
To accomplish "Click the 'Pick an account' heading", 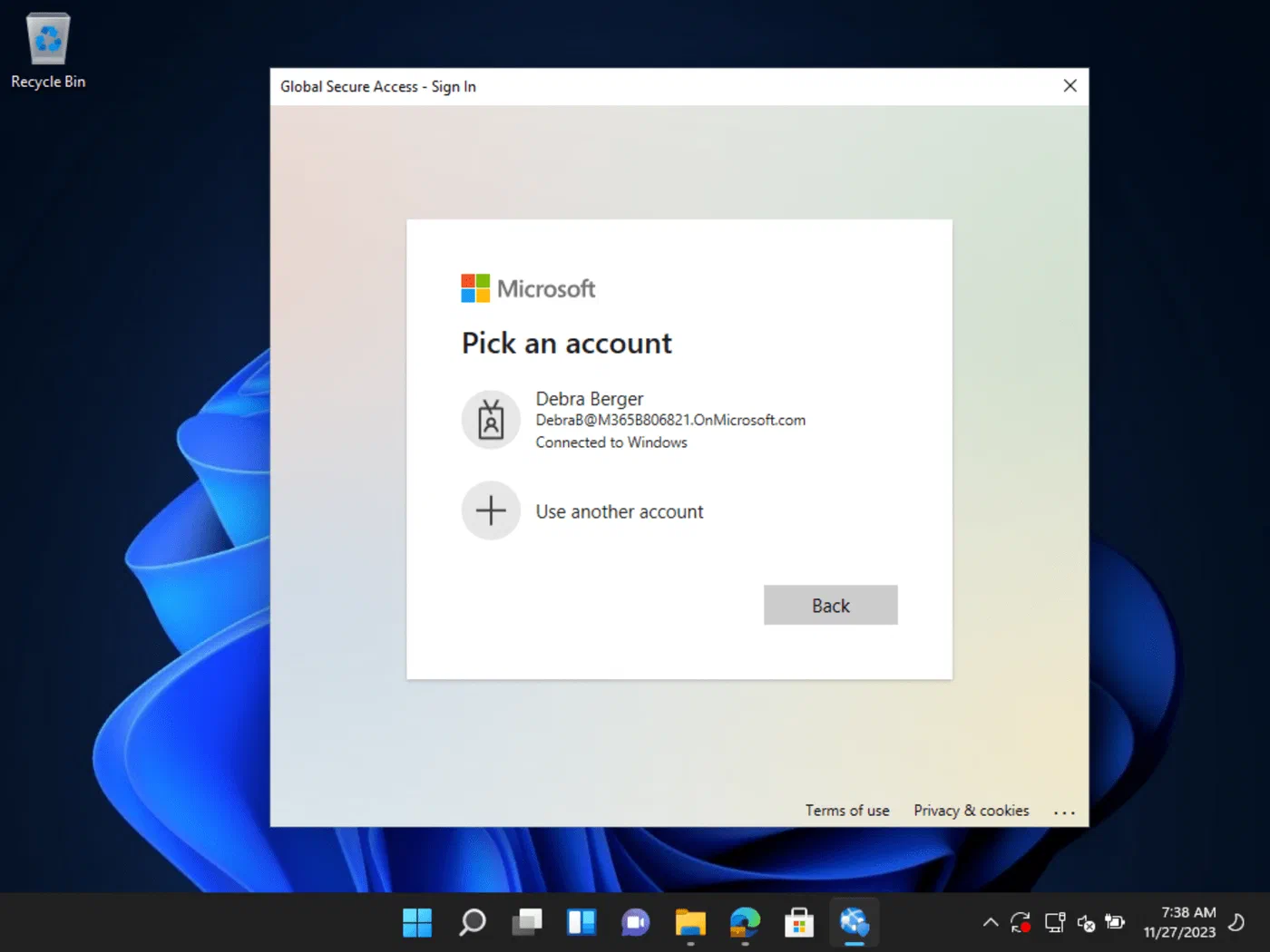I will click(x=567, y=343).
